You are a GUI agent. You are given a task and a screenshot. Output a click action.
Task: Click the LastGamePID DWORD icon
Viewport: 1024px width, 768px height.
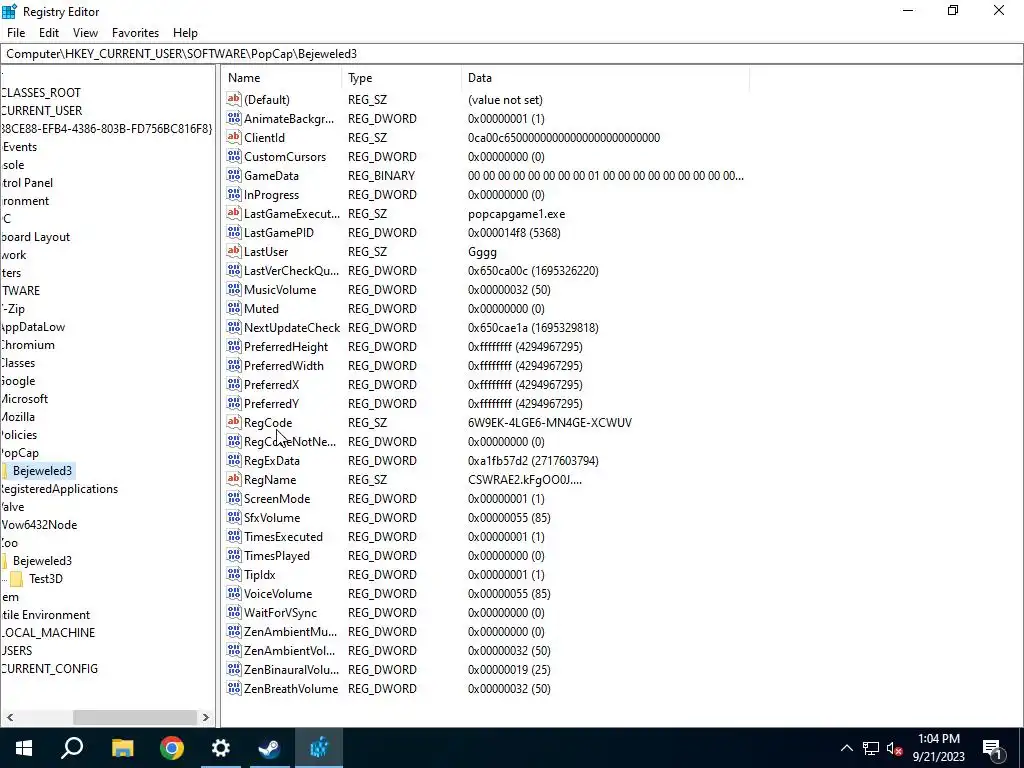pos(234,232)
